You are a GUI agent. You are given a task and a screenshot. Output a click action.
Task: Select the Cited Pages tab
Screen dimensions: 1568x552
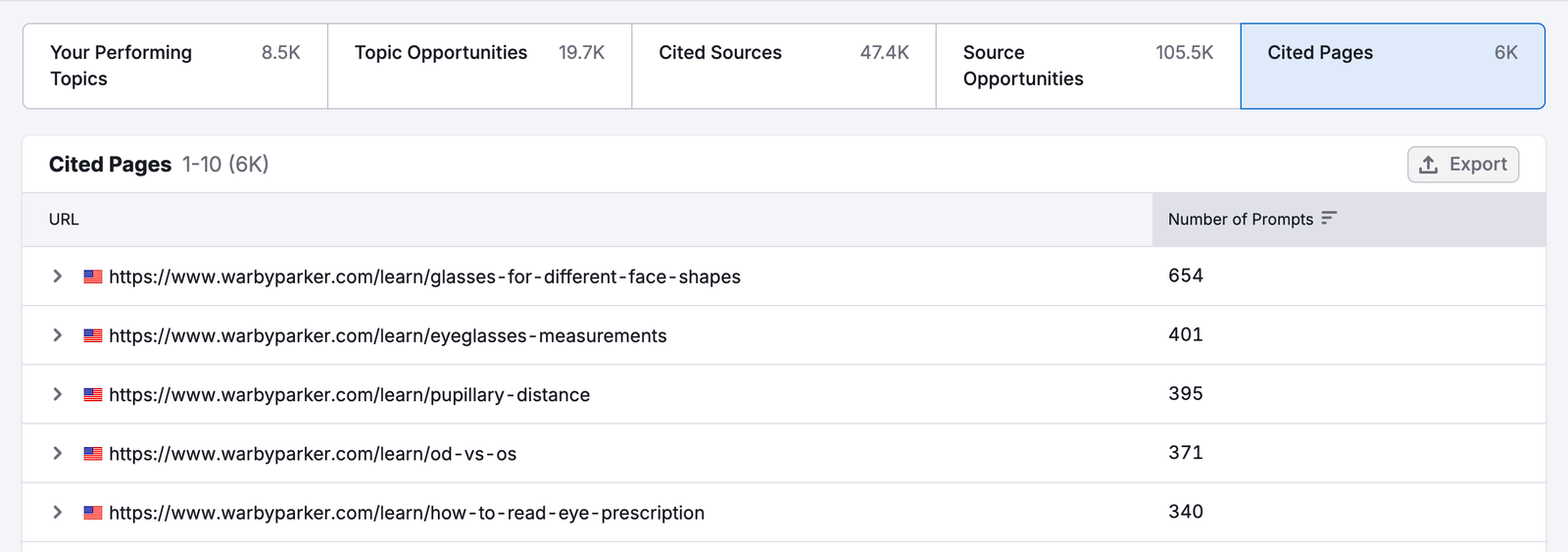[1392, 66]
